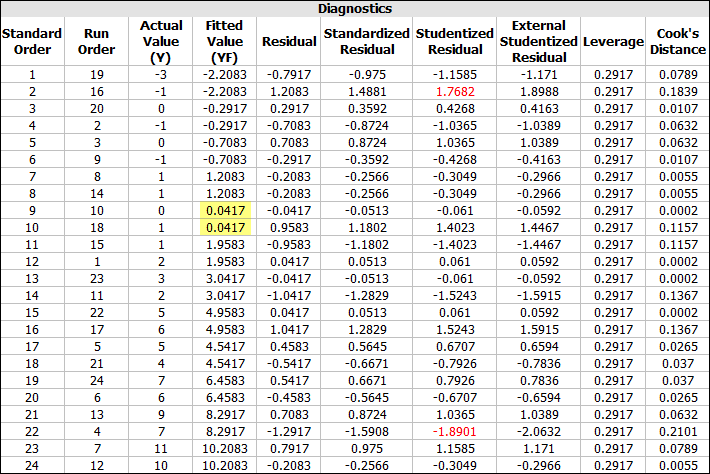Select the Standard Order column header
710x474 pixels.
point(32,41)
